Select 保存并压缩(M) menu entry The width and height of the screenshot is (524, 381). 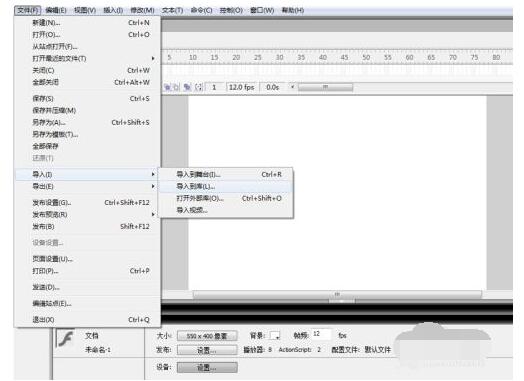[88, 111]
